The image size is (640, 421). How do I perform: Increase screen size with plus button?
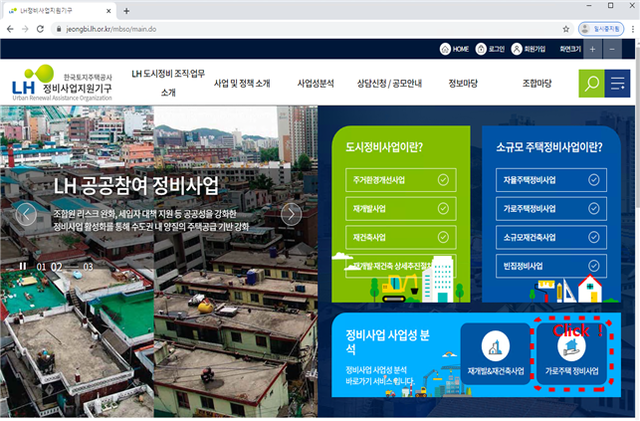592,49
